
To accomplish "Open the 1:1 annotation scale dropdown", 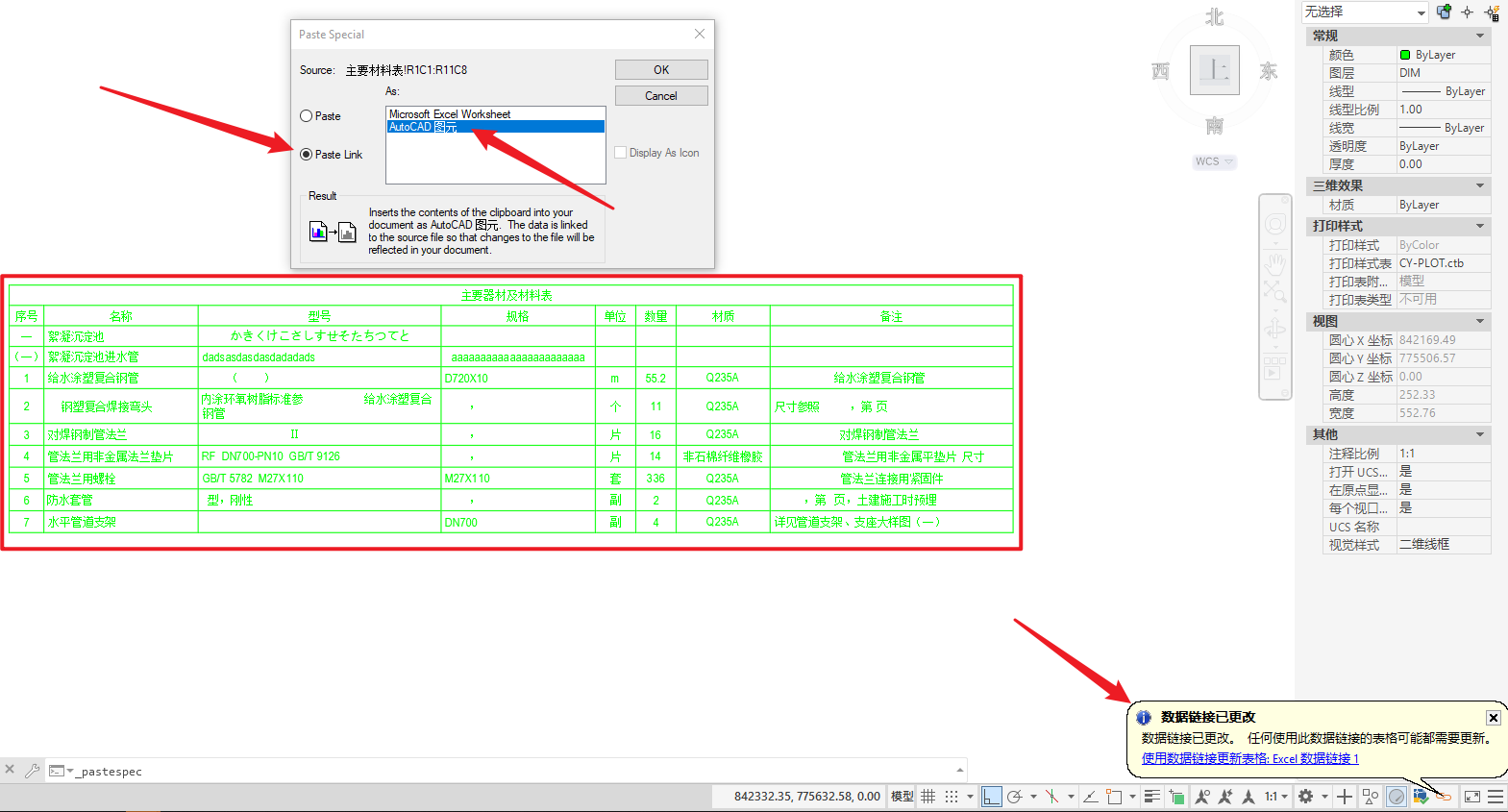I will pos(1276,797).
